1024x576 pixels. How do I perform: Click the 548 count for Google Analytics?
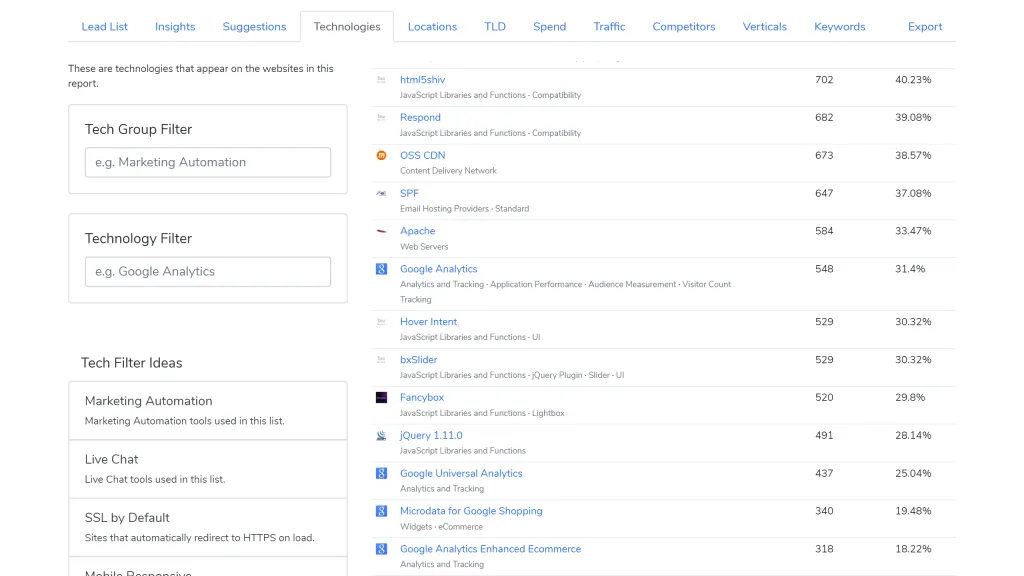[x=824, y=269]
